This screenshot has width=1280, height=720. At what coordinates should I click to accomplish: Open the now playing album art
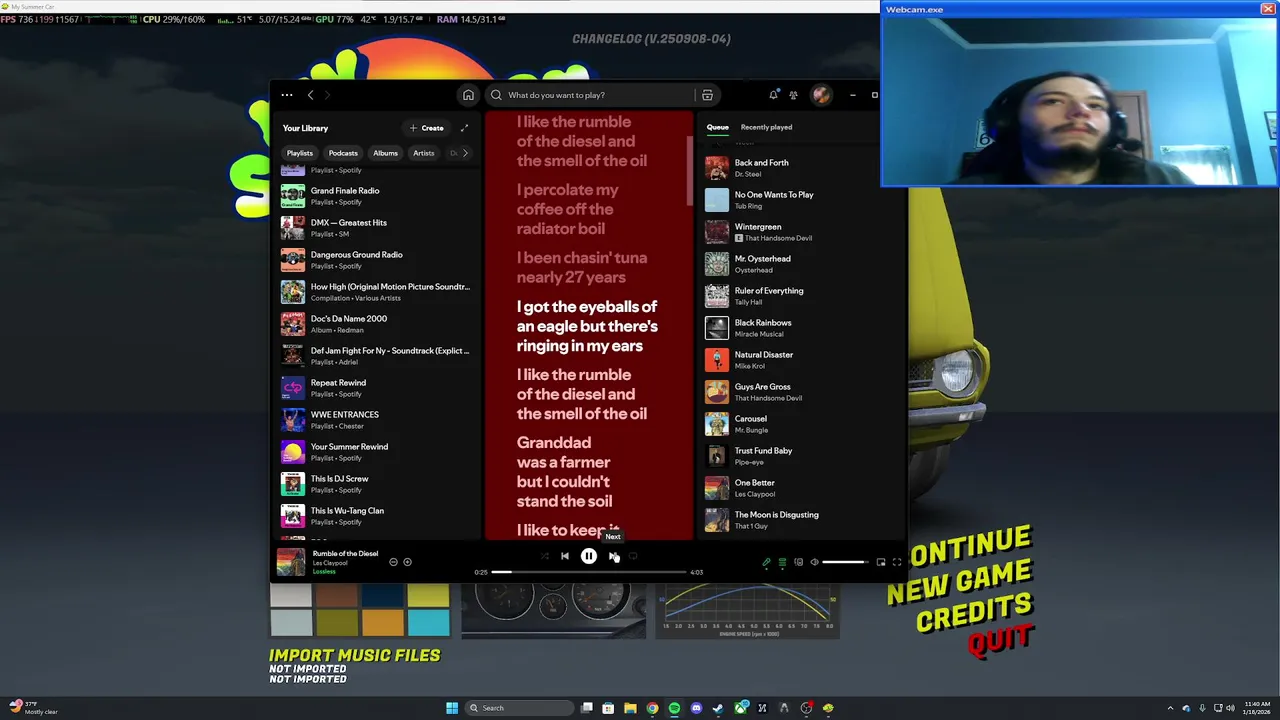(x=291, y=562)
